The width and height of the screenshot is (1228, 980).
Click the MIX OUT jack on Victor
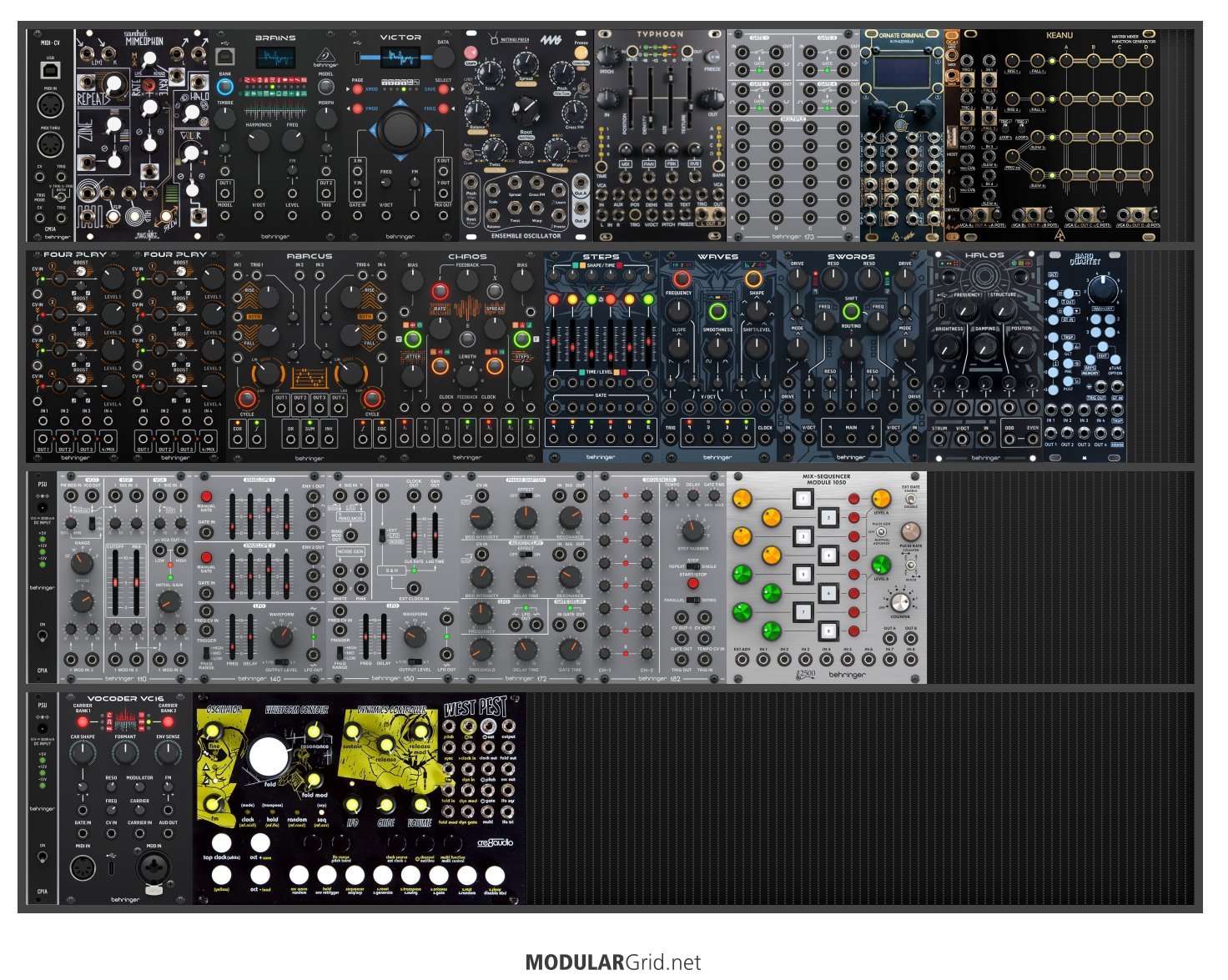[443, 216]
